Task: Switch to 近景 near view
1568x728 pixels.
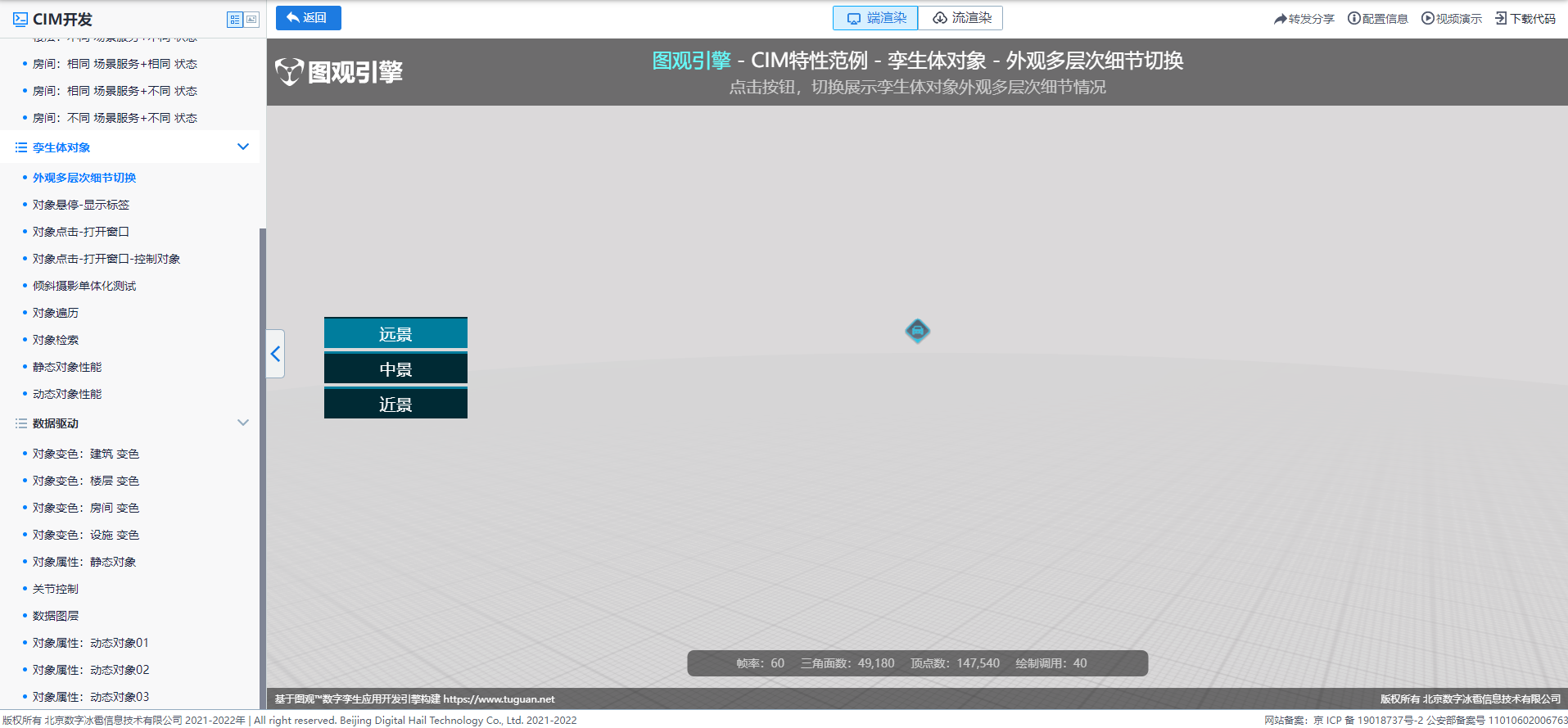Action: 395,404
